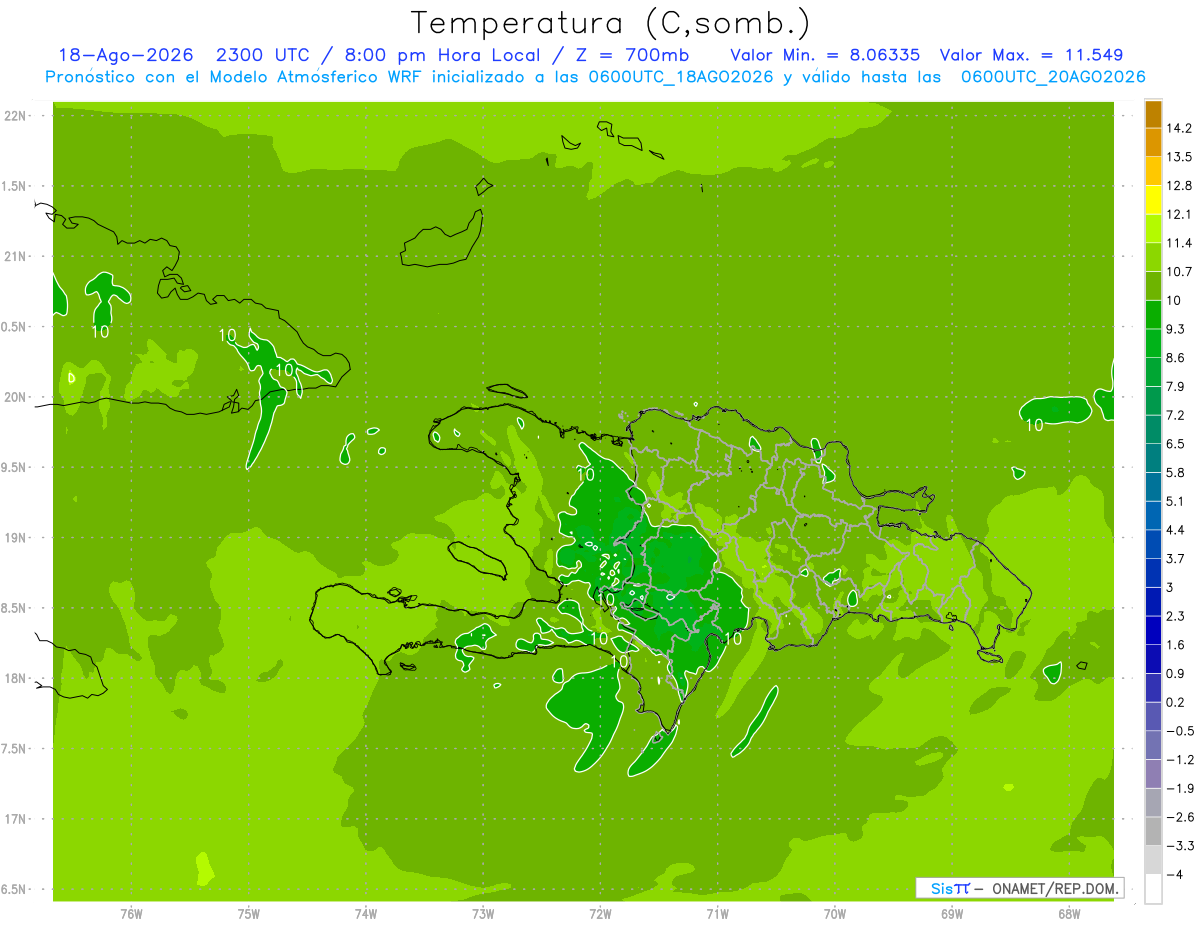Click the "68W" longitude label

pos(1069,914)
